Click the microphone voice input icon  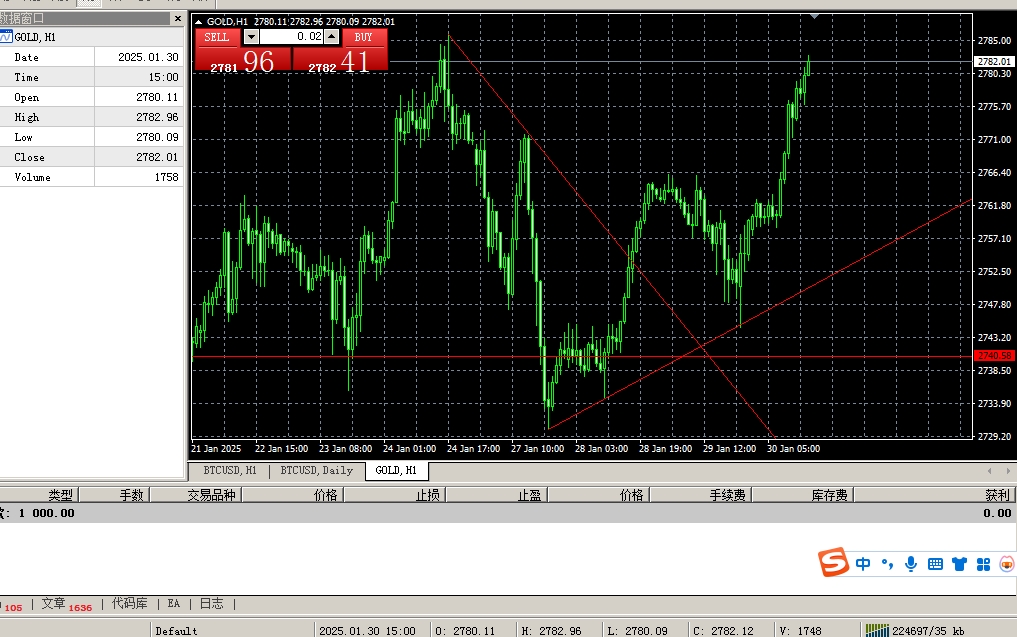(x=911, y=564)
